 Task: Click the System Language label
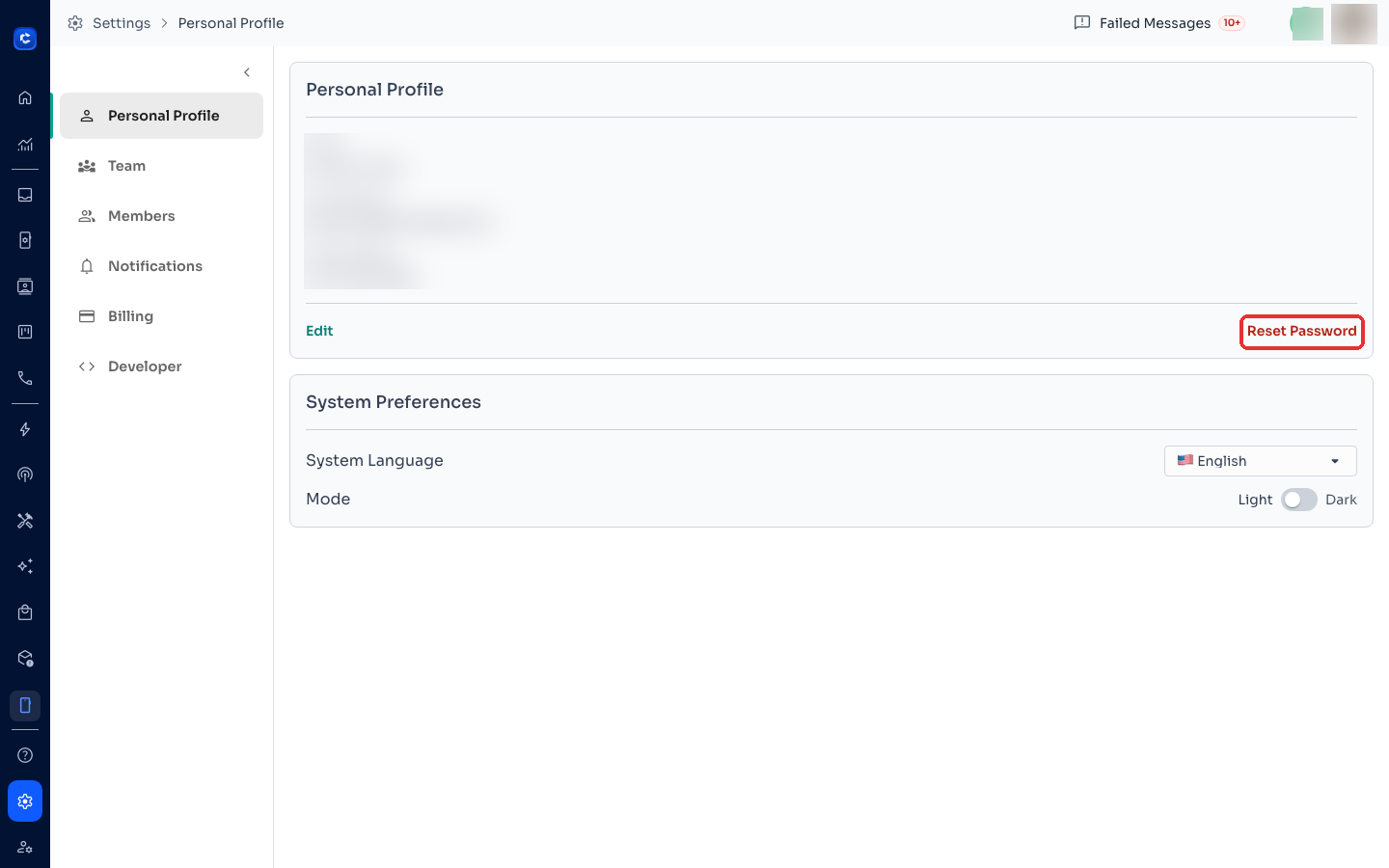374,461
